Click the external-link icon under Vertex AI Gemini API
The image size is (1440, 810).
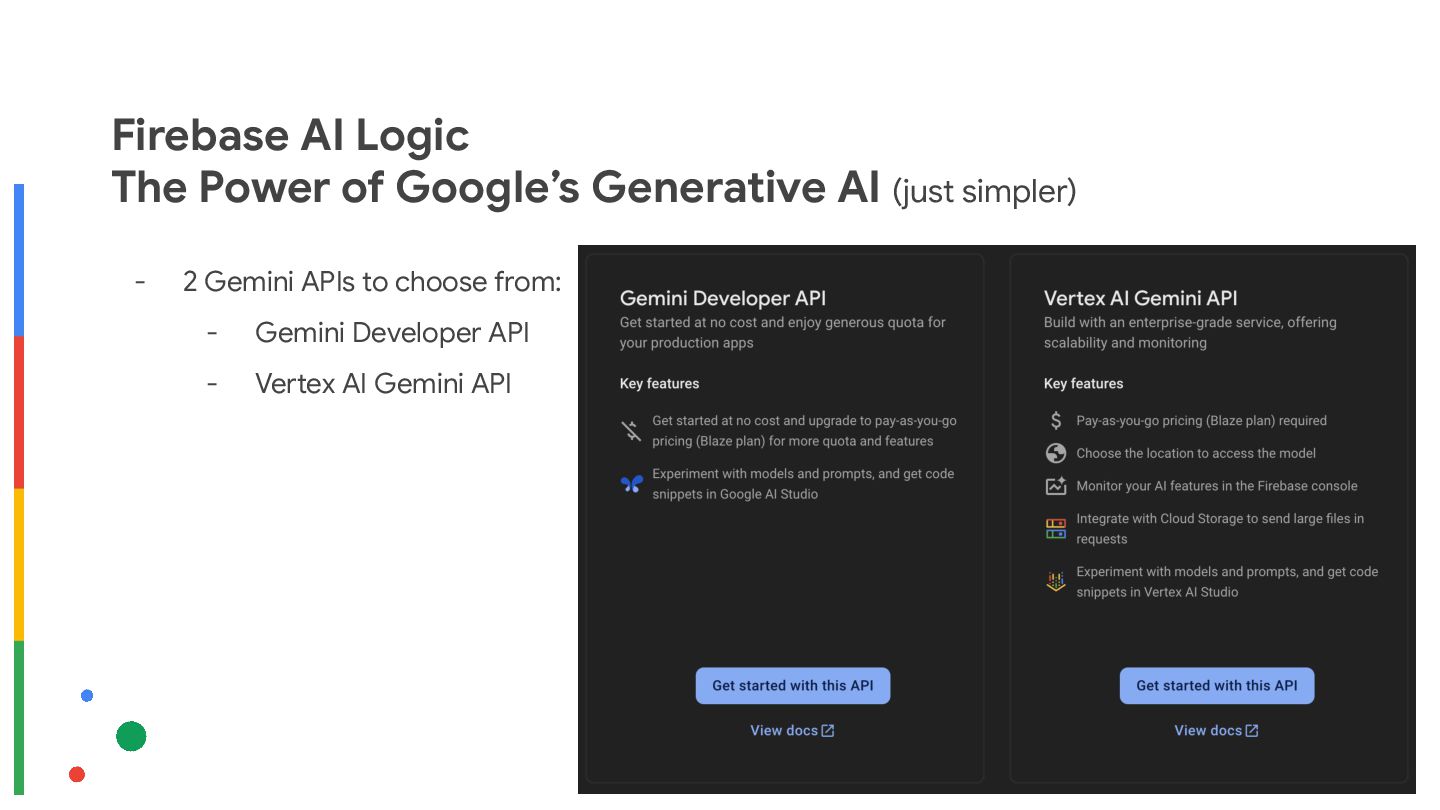(x=1252, y=731)
